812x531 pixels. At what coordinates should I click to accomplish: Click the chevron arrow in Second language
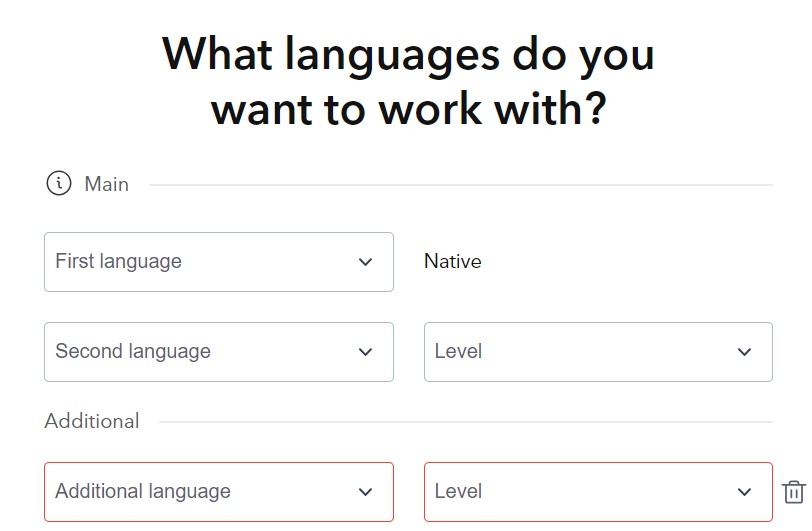[x=365, y=352]
